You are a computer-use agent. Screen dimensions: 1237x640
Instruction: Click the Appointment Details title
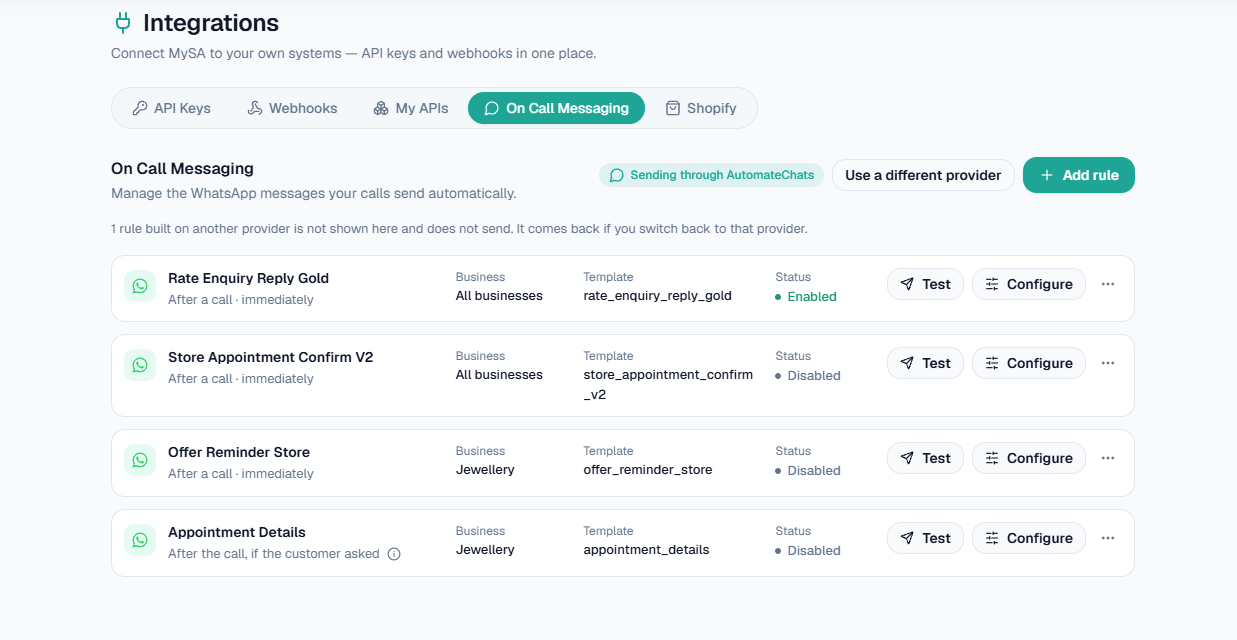237,532
